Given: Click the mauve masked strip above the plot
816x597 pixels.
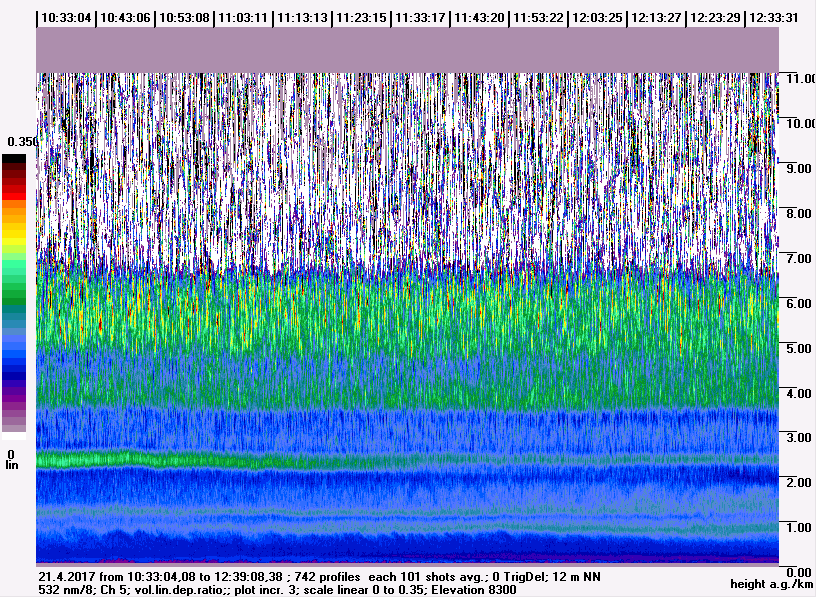Looking at the screenshot, I should click(x=407, y=49).
